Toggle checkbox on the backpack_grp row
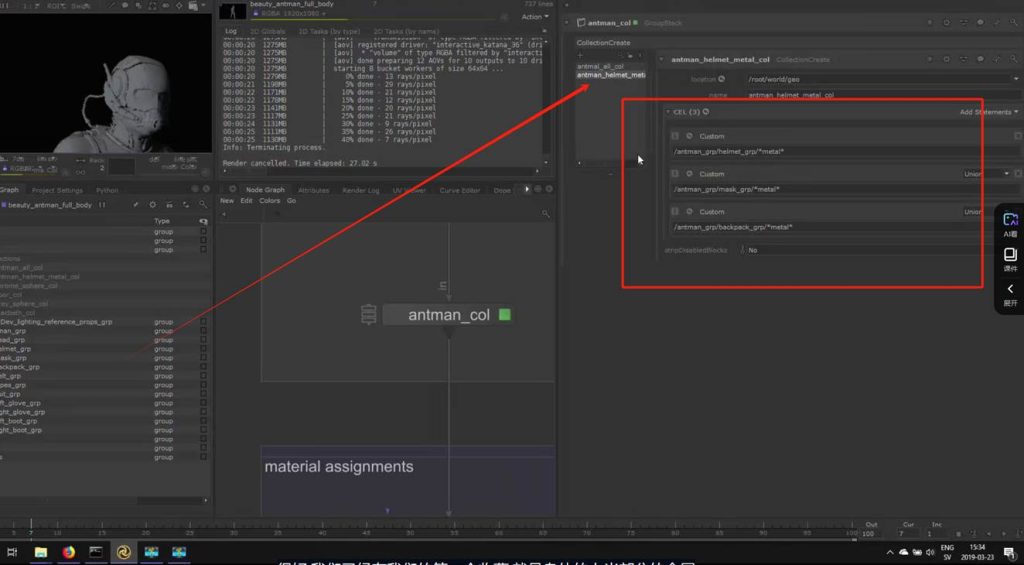The width and height of the screenshot is (1024, 565). point(203,367)
